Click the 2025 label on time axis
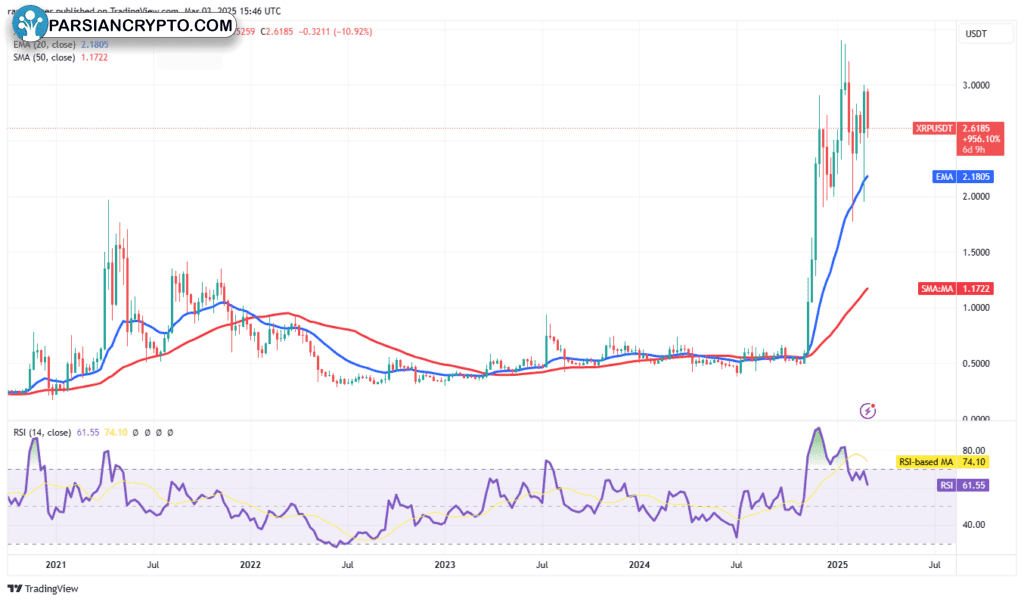This screenshot has width=1024, height=602. (837, 565)
